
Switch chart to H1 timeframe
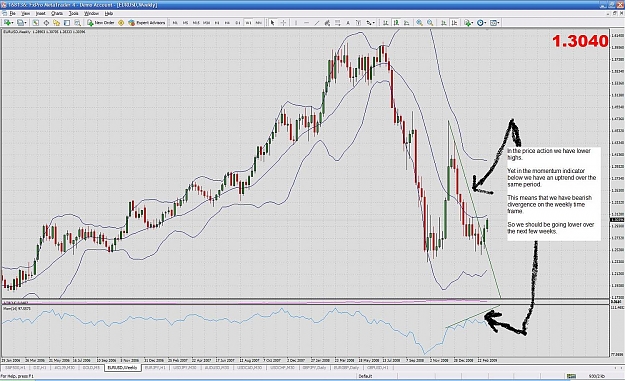pos(217,23)
